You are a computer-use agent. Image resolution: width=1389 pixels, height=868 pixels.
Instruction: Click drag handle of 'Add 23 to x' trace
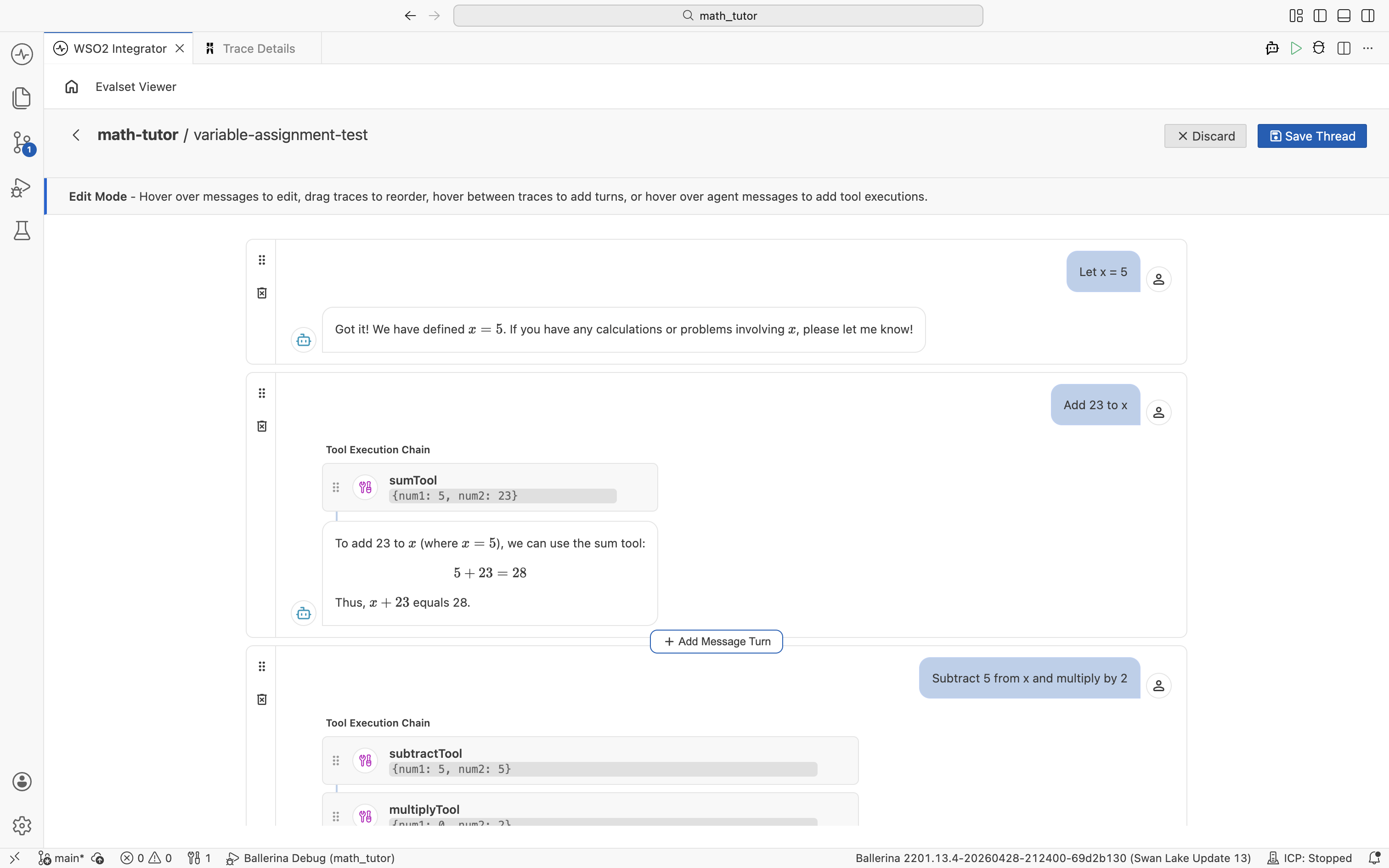point(262,393)
